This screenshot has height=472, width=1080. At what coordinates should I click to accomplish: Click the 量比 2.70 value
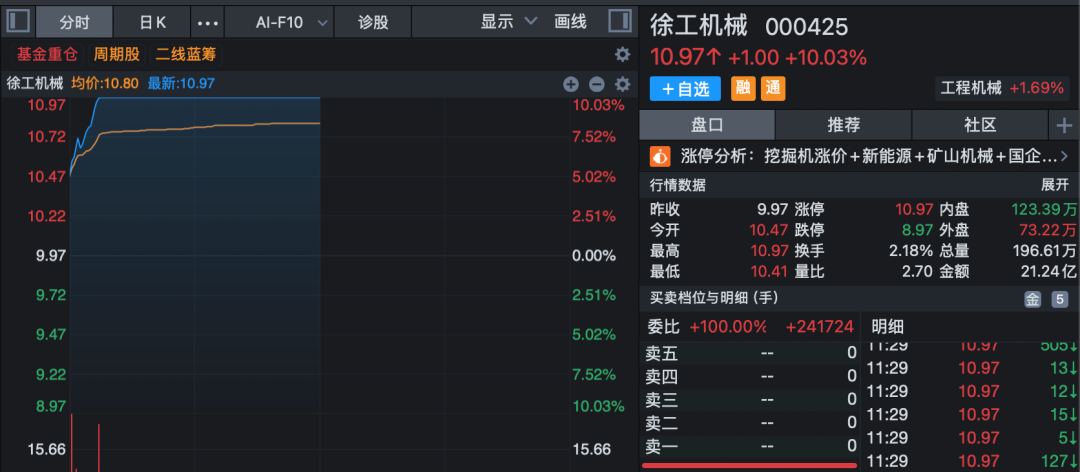(x=919, y=271)
